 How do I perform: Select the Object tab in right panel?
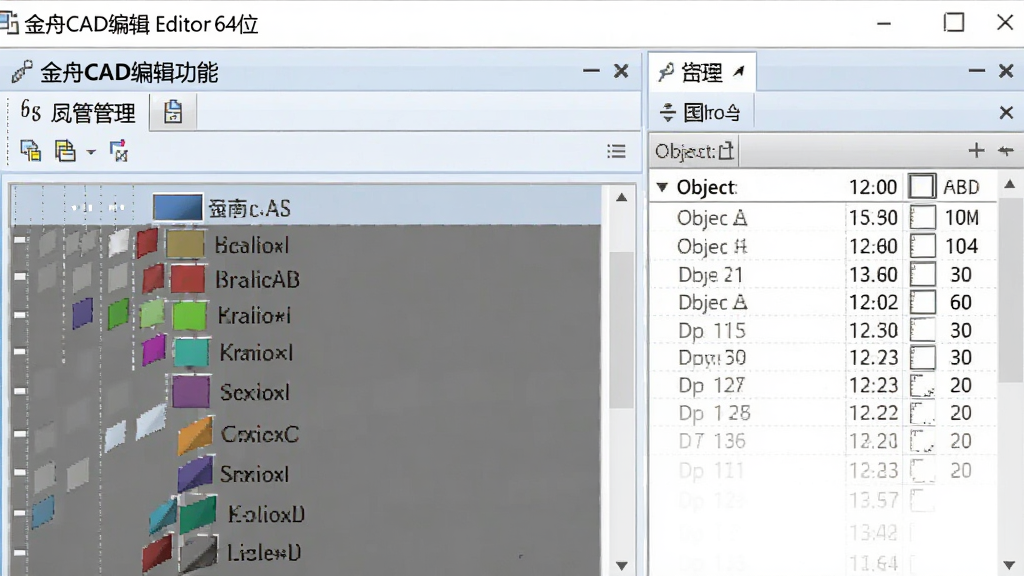tap(694, 152)
